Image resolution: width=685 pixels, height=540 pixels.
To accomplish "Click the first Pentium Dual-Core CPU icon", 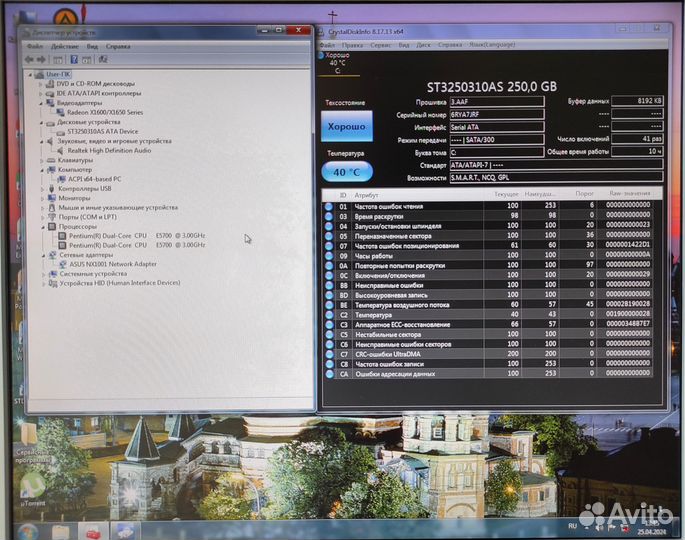I will [x=62, y=235].
